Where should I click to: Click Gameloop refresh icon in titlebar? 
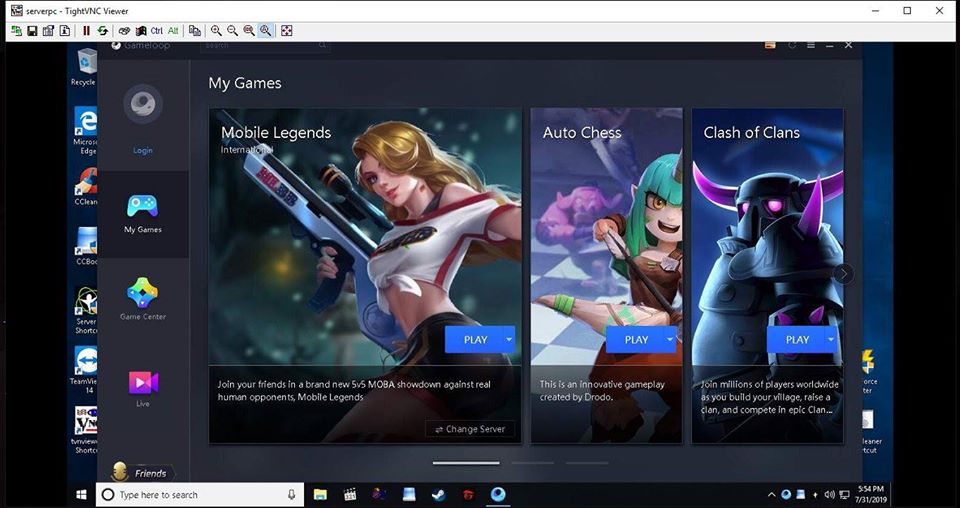click(792, 45)
